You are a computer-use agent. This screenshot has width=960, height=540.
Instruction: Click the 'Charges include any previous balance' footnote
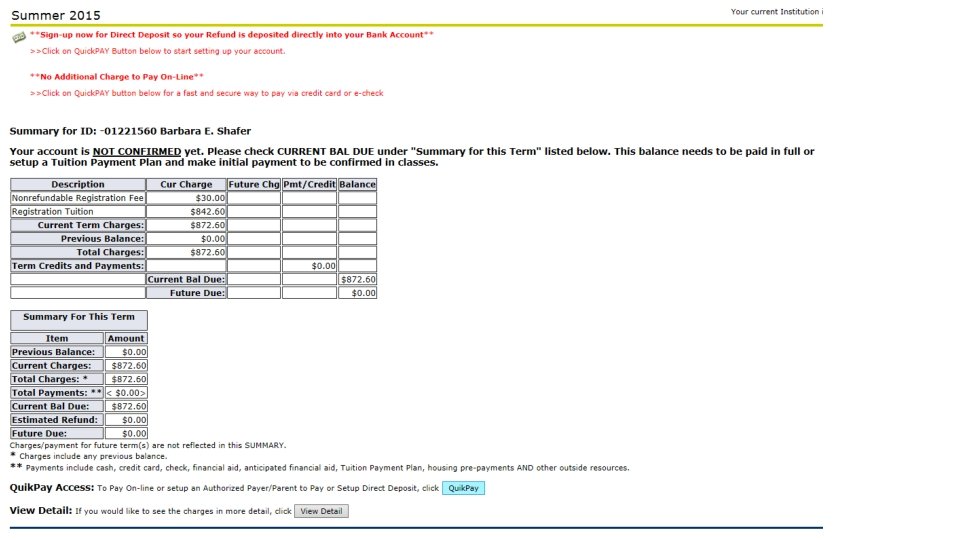(x=88, y=456)
